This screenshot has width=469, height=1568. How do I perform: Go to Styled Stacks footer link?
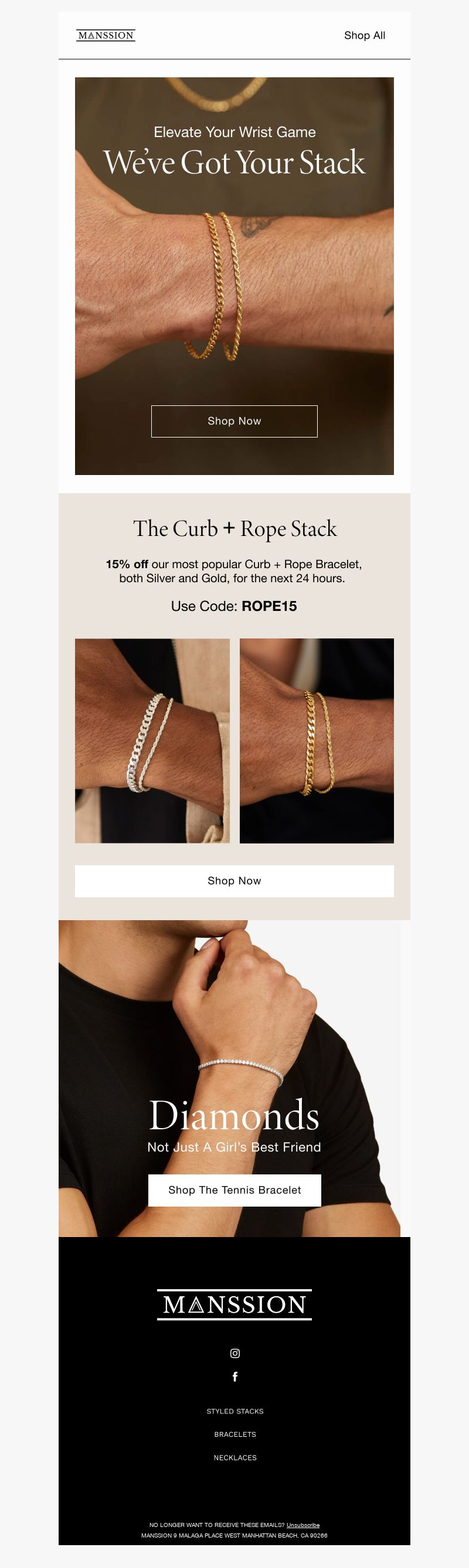[235, 1411]
